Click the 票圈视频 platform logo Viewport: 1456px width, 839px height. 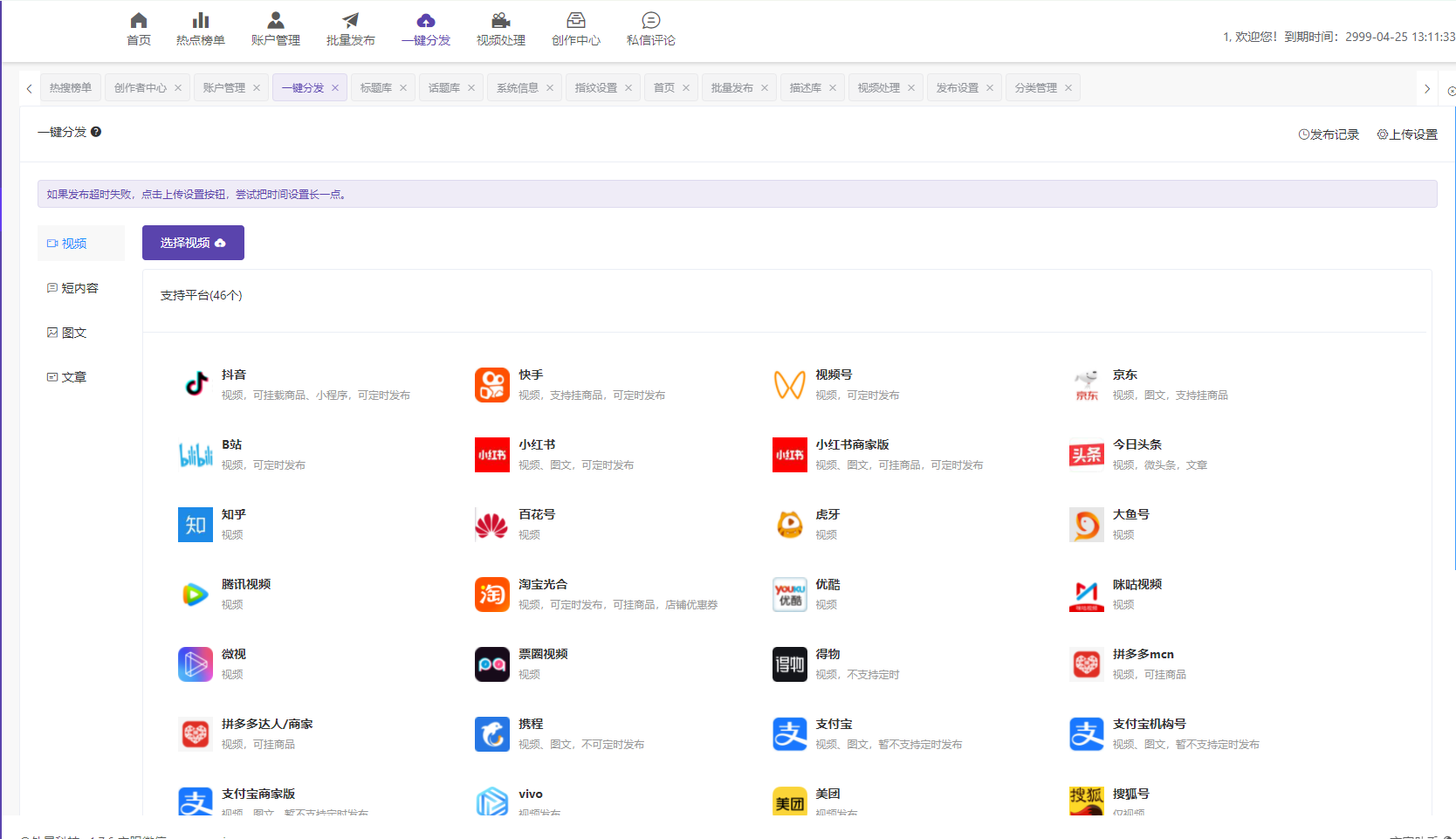492,664
